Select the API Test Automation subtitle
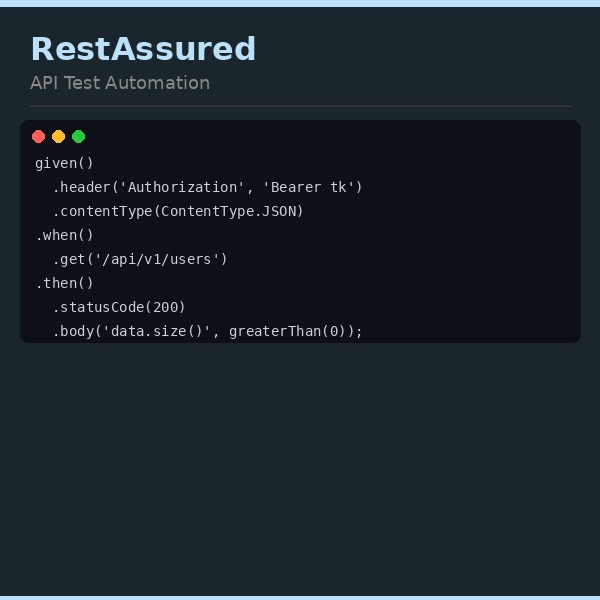This screenshot has height=600, width=600. pos(120,83)
